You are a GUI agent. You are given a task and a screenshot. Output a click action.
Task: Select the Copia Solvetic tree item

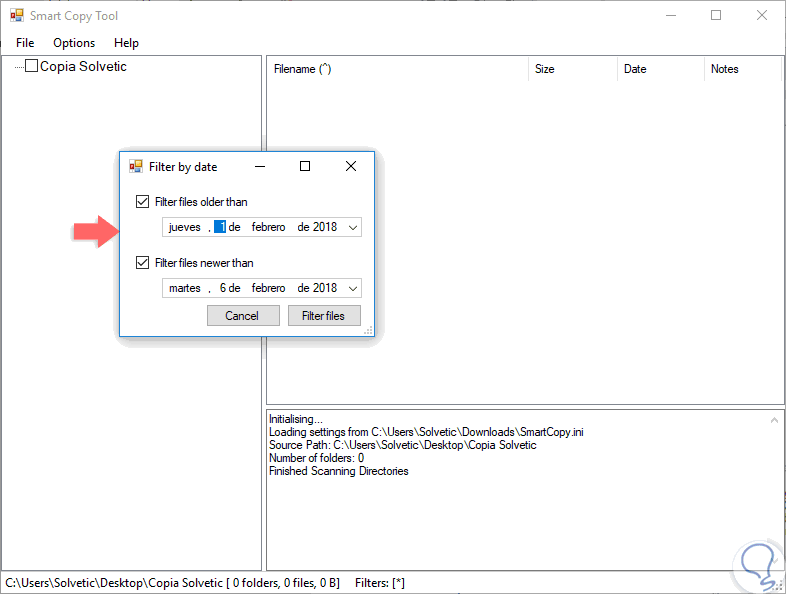tap(83, 66)
